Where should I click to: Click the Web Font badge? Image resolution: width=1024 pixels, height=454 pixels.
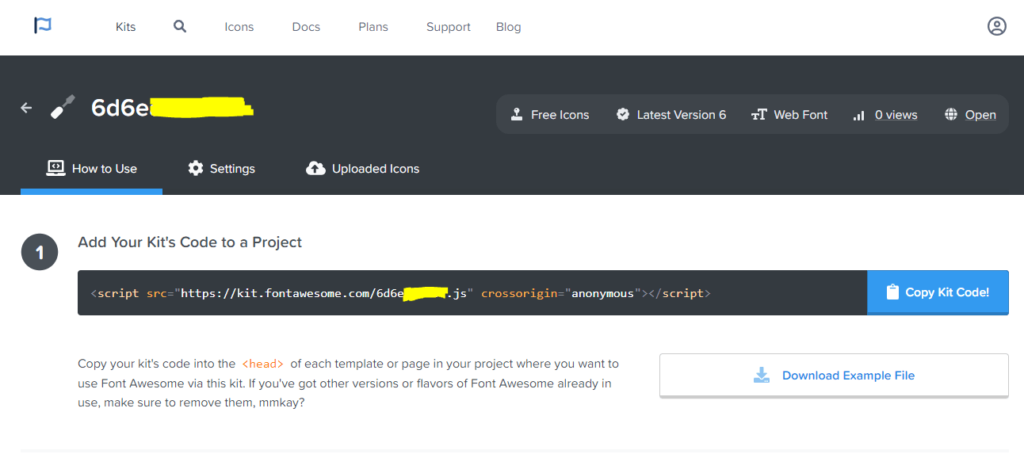788,115
